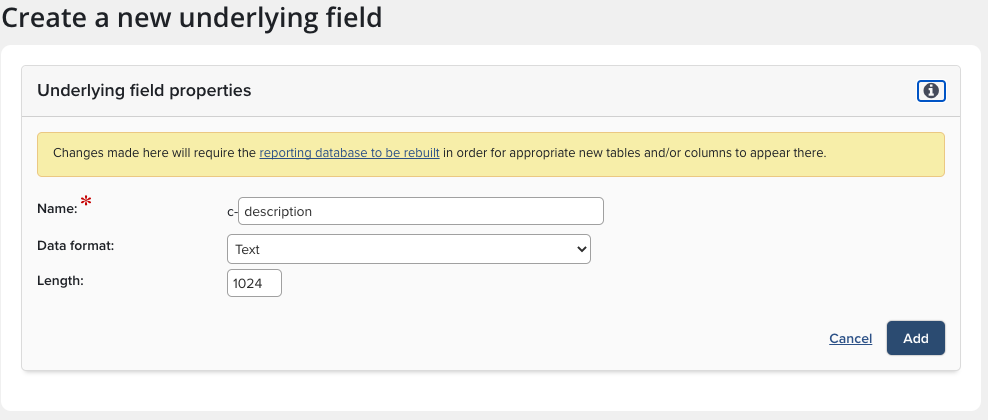Screen dimensions: 988x420
Task: Expand the Data format dropdown arrow
Action: (x=582, y=249)
